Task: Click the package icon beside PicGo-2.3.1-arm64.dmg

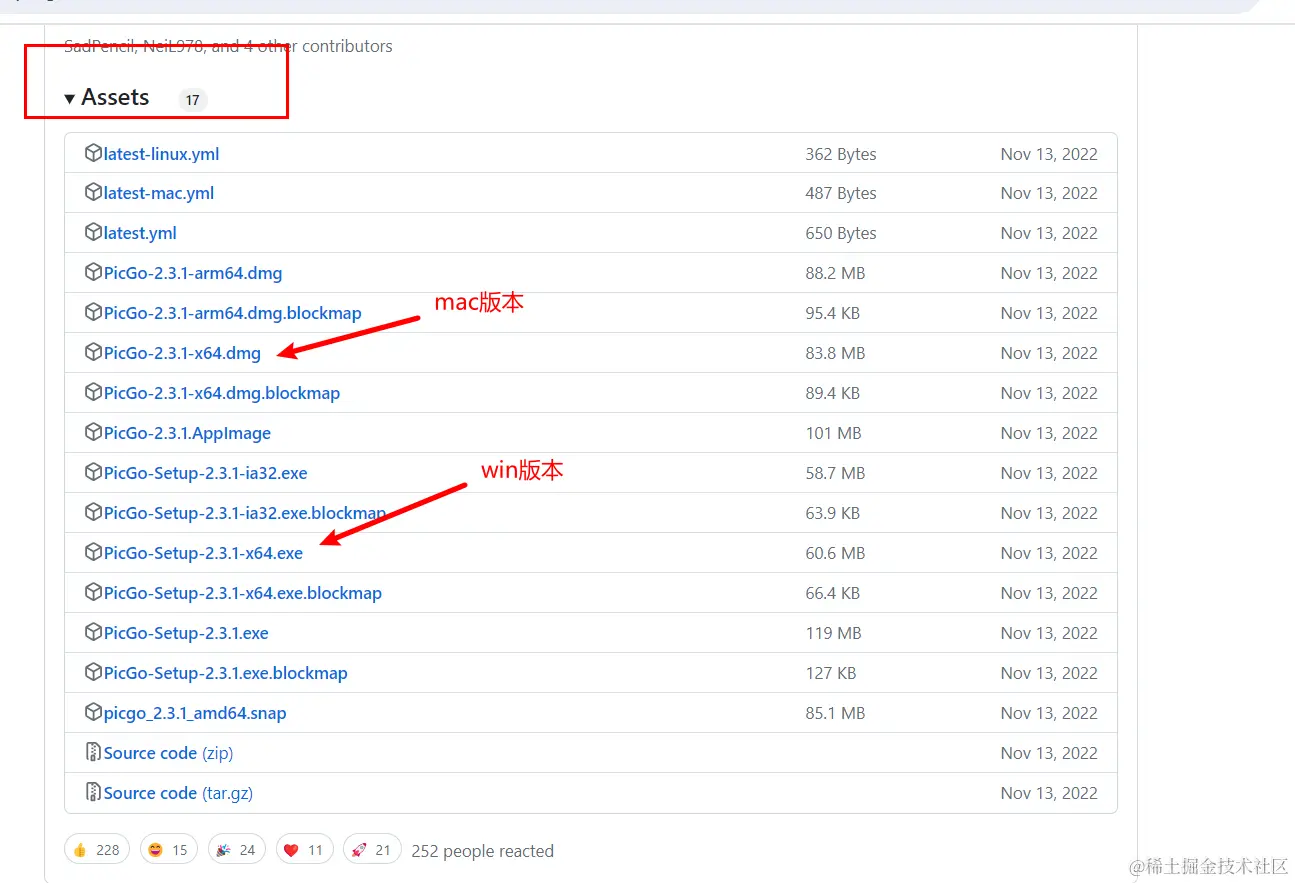Action: coord(93,273)
